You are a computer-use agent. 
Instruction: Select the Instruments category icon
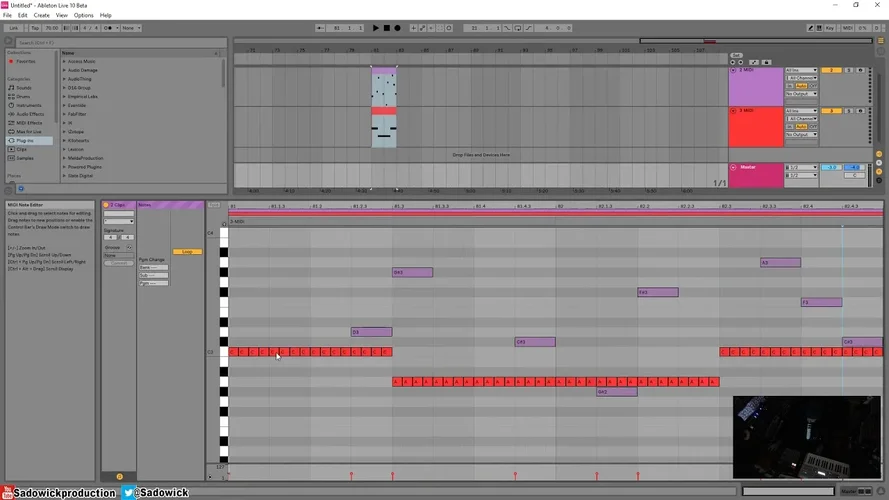(11, 105)
